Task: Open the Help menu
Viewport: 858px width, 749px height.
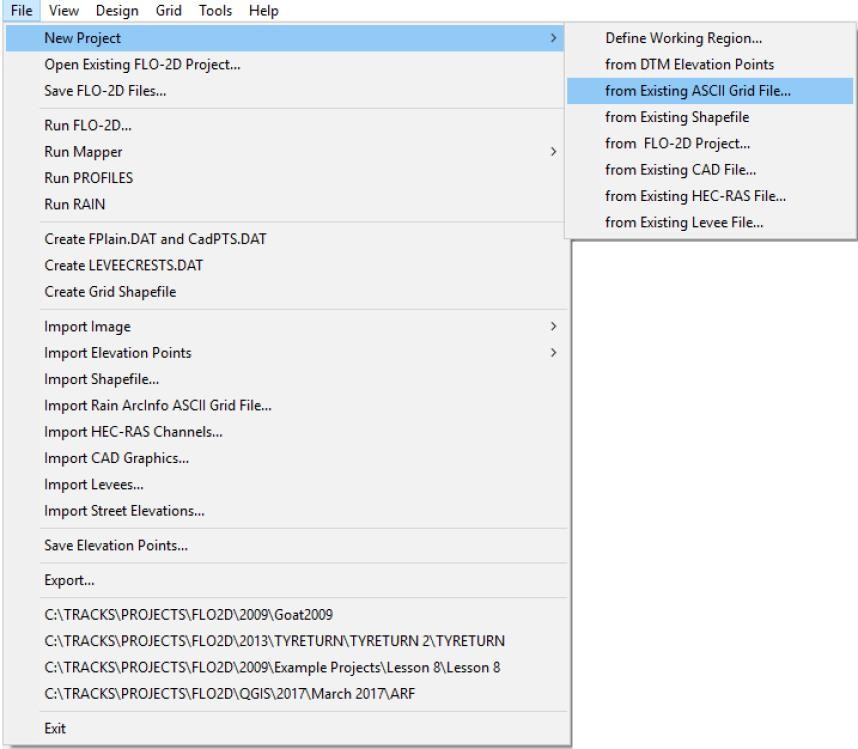Action: pos(263,11)
